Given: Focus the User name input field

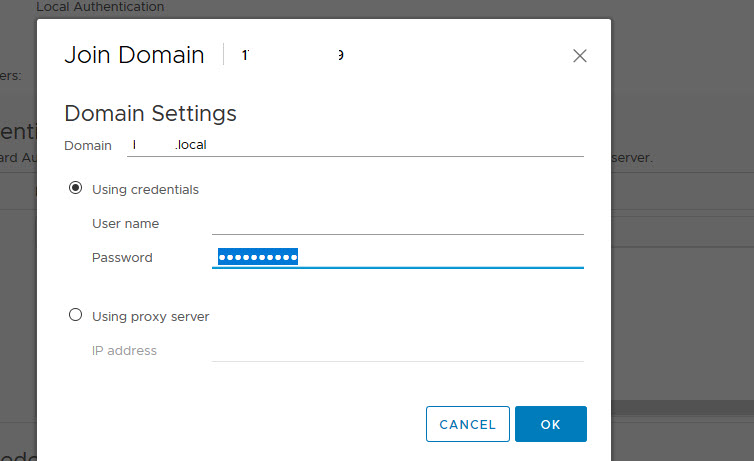Looking at the screenshot, I should pyautogui.click(x=397, y=223).
